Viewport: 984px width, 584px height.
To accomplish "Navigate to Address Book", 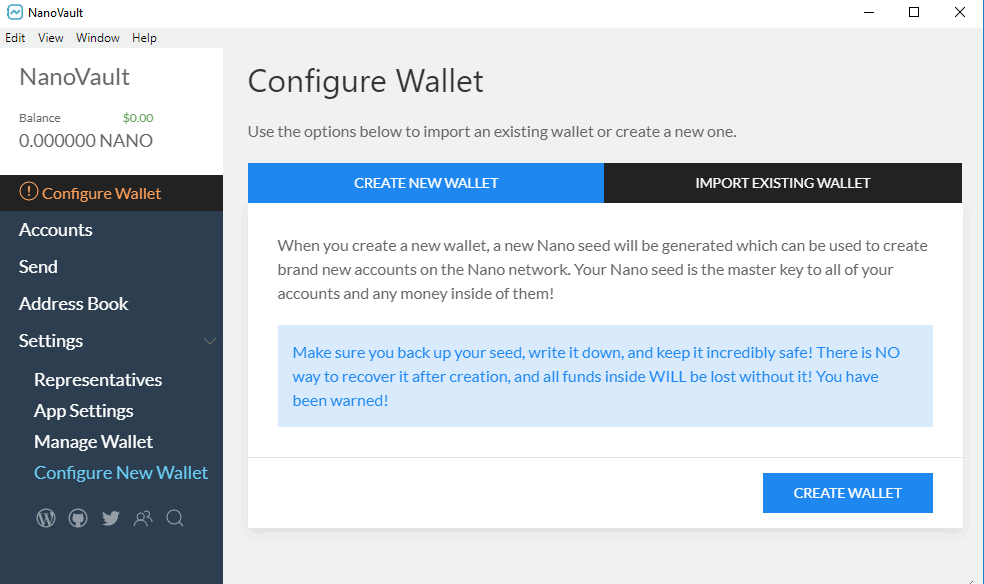I will (74, 304).
